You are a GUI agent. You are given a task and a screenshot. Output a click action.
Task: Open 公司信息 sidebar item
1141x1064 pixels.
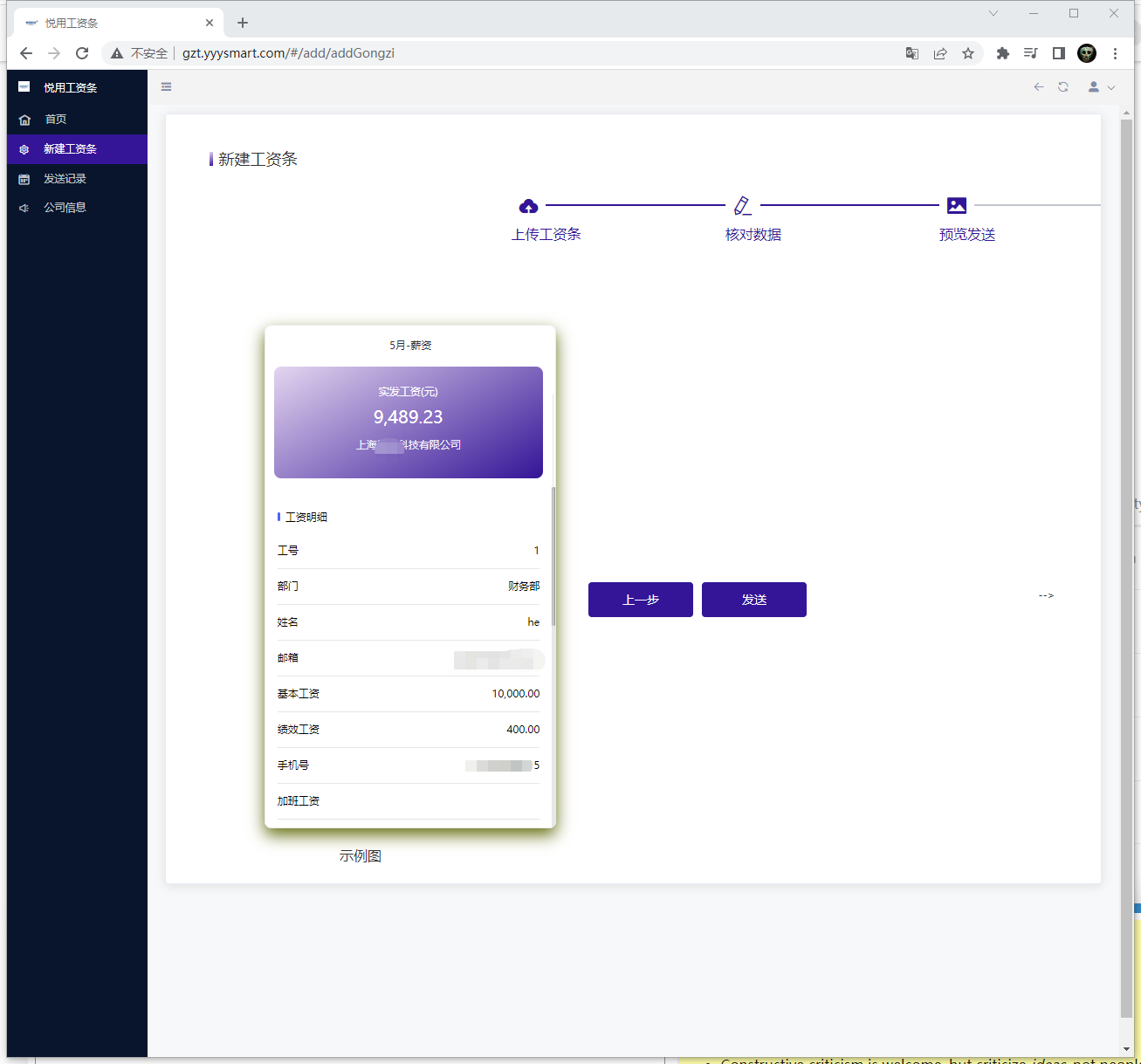coord(65,208)
